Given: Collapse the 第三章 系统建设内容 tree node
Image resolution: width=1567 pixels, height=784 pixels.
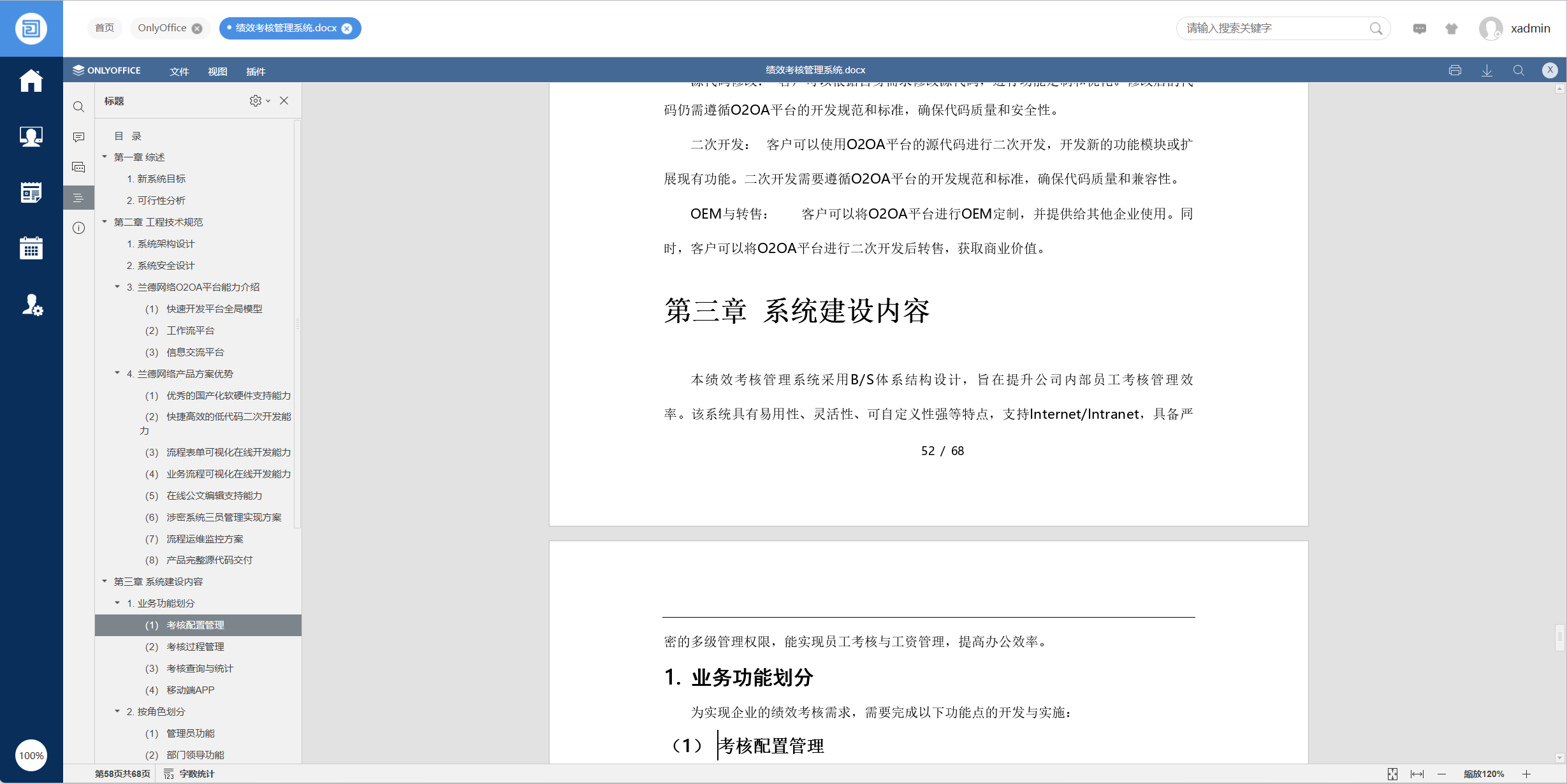Looking at the screenshot, I should 105,581.
